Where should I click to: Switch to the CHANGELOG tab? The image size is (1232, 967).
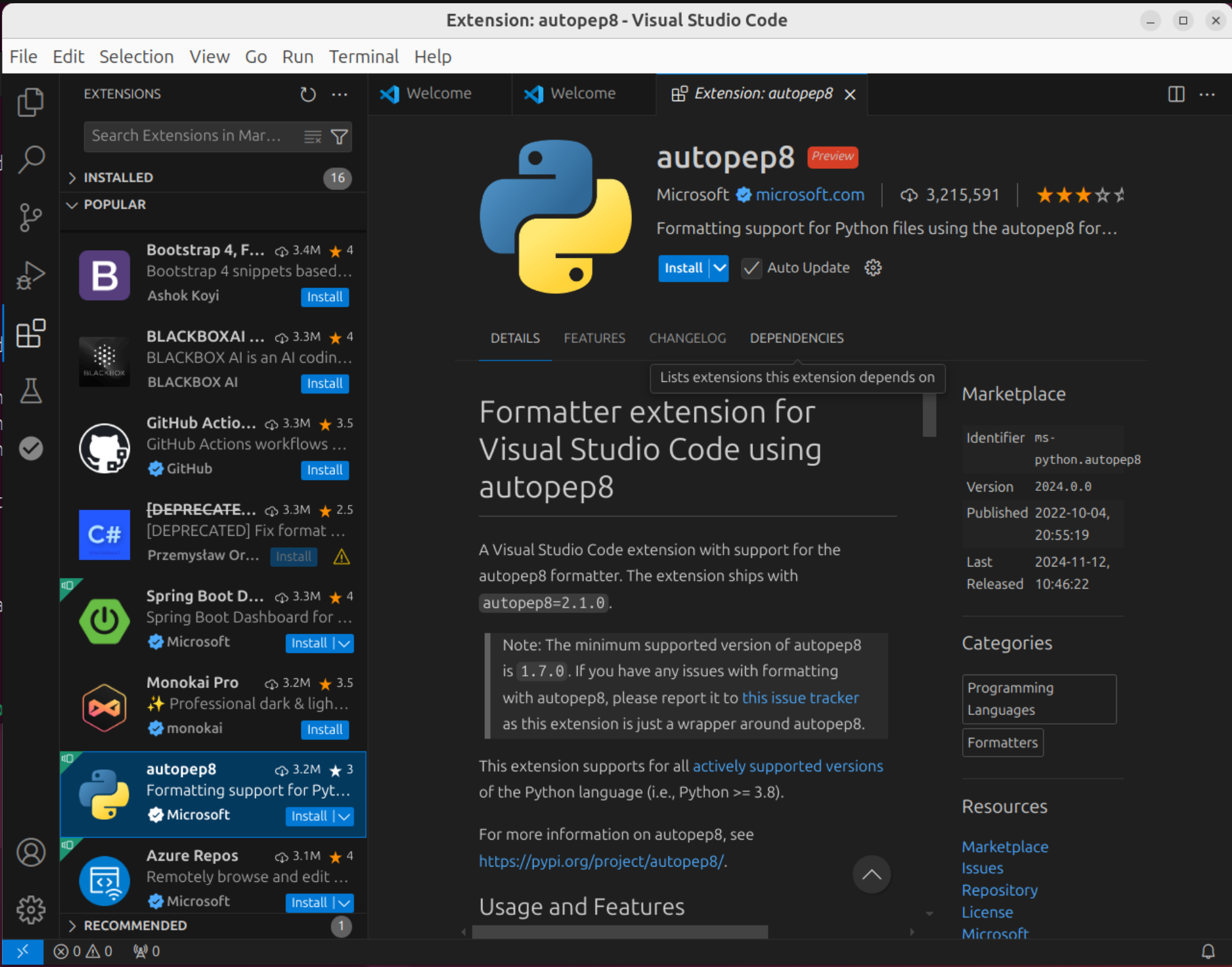(x=687, y=338)
